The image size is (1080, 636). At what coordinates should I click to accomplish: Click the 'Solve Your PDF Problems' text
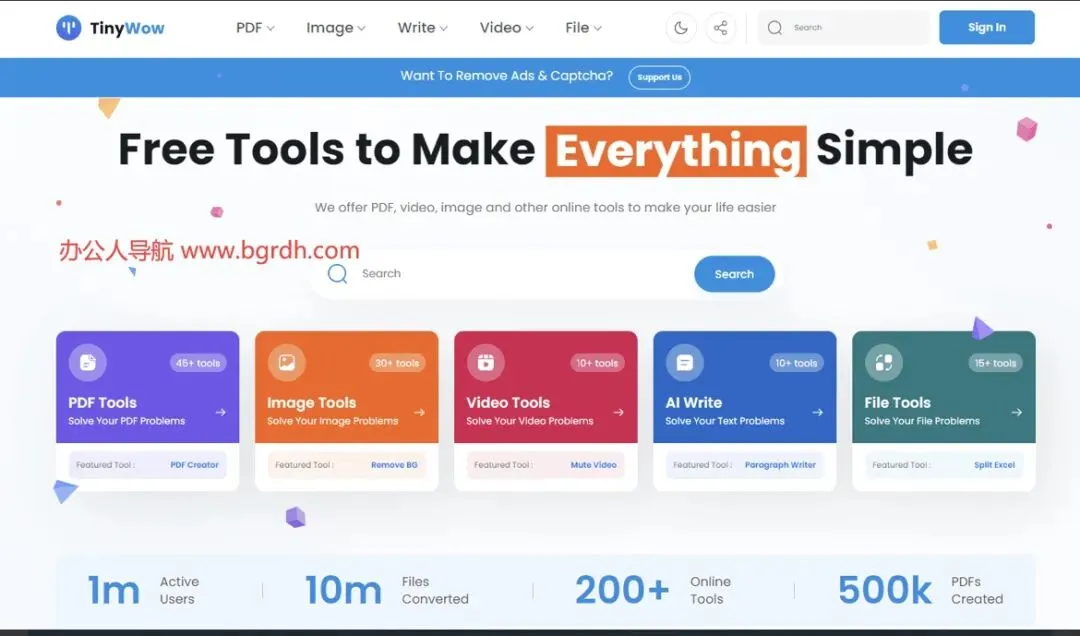pyautogui.click(x=127, y=421)
